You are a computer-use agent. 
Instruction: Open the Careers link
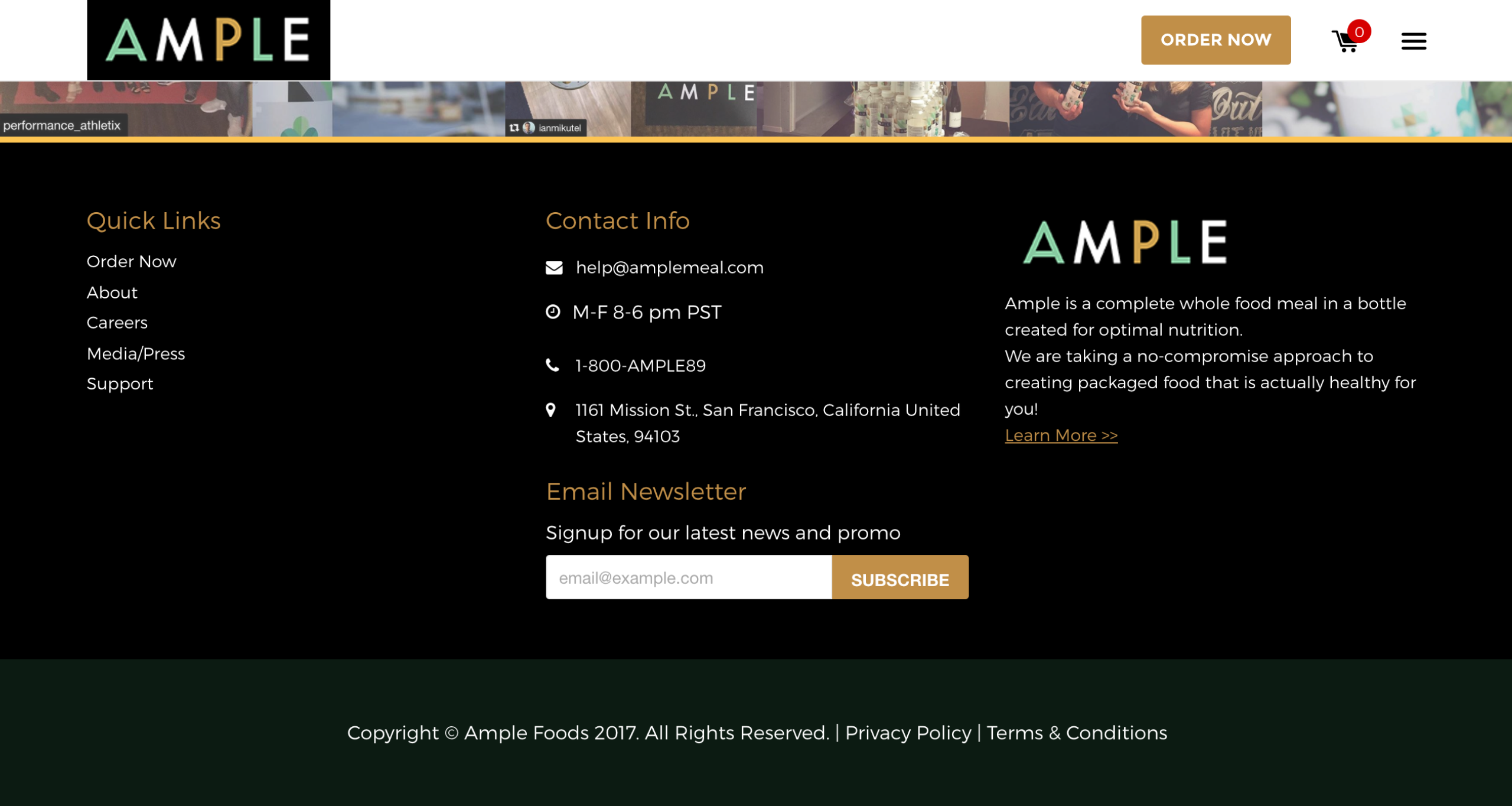click(x=117, y=323)
